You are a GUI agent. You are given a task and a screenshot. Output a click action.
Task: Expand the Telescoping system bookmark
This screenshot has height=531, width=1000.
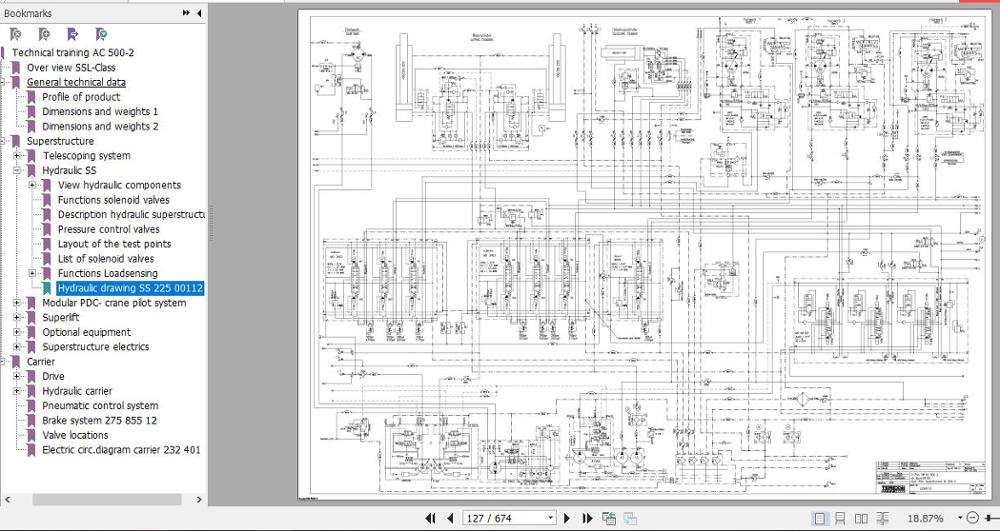pos(17,156)
